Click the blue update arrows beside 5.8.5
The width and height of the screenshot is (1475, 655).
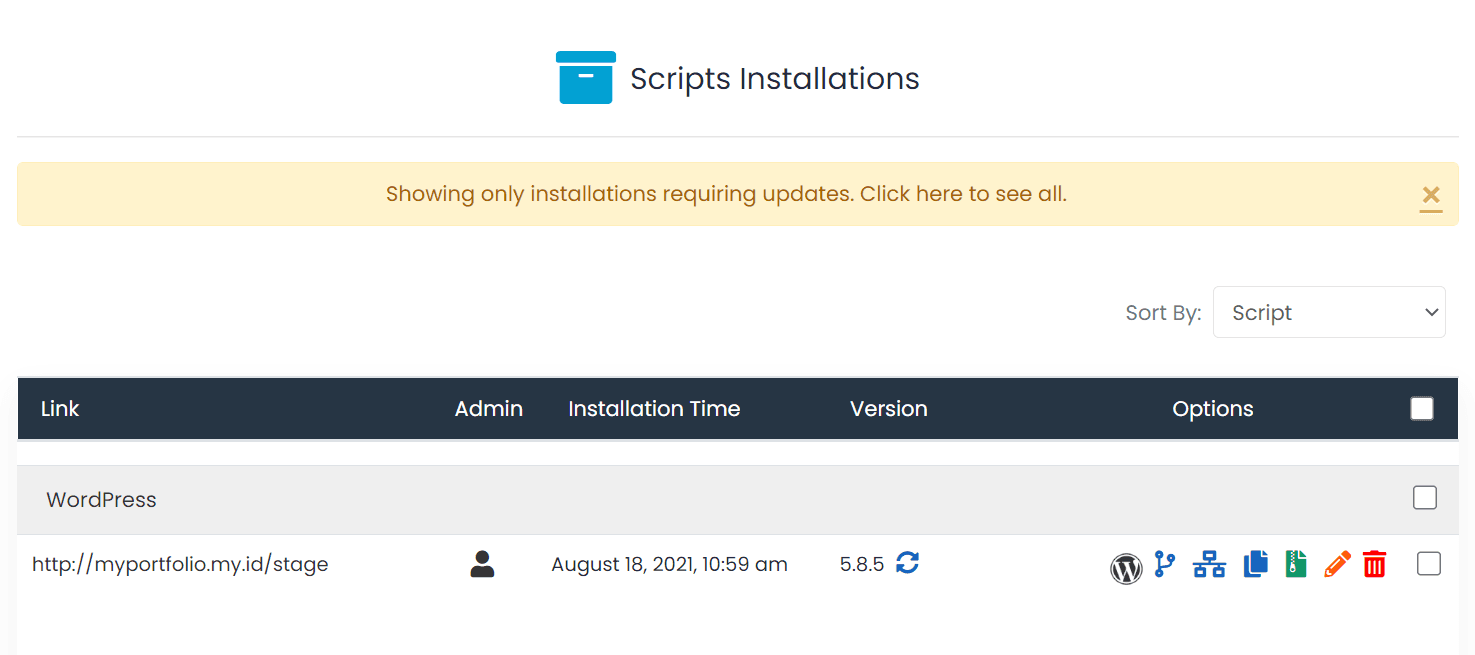(907, 563)
